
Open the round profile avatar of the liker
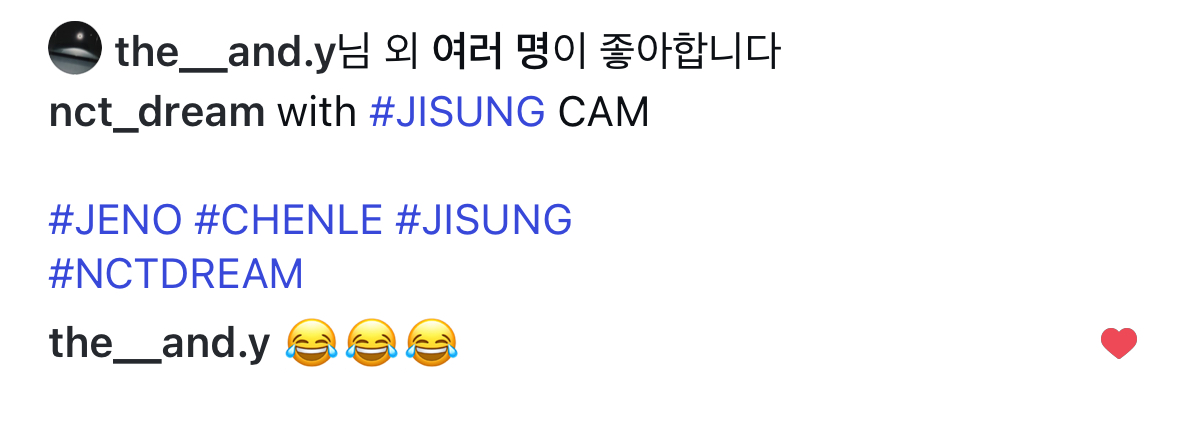(x=74, y=47)
